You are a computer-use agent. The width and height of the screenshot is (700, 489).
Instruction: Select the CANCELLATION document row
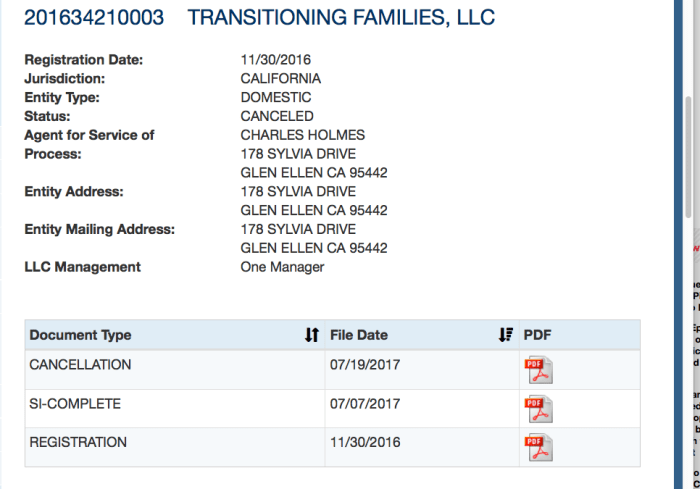click(78, 365)
